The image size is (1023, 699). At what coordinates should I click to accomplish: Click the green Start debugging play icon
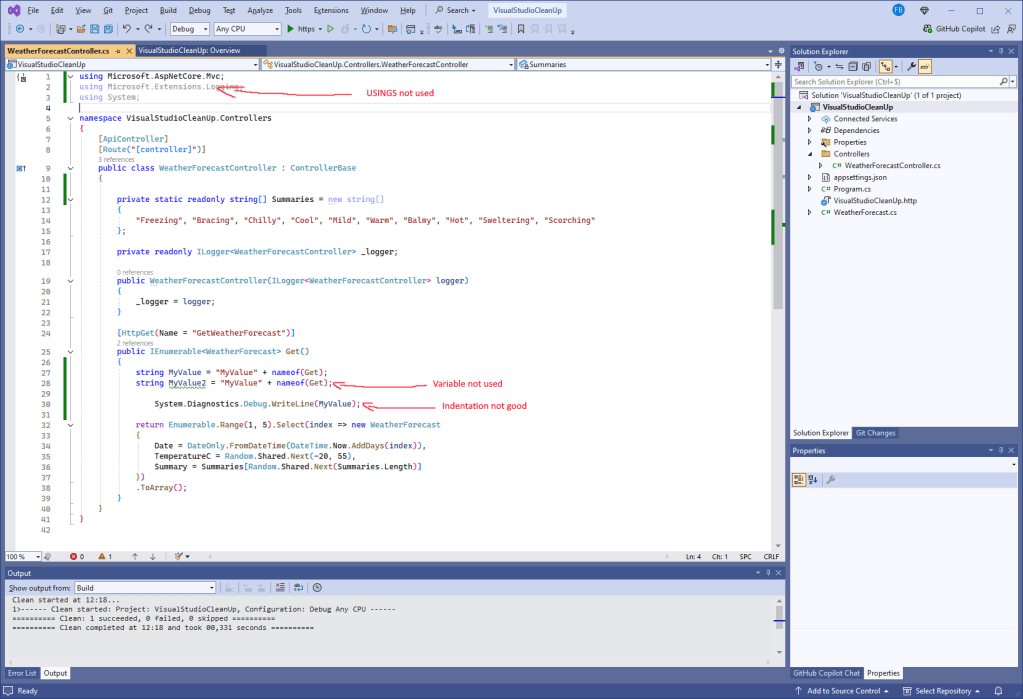290,29
